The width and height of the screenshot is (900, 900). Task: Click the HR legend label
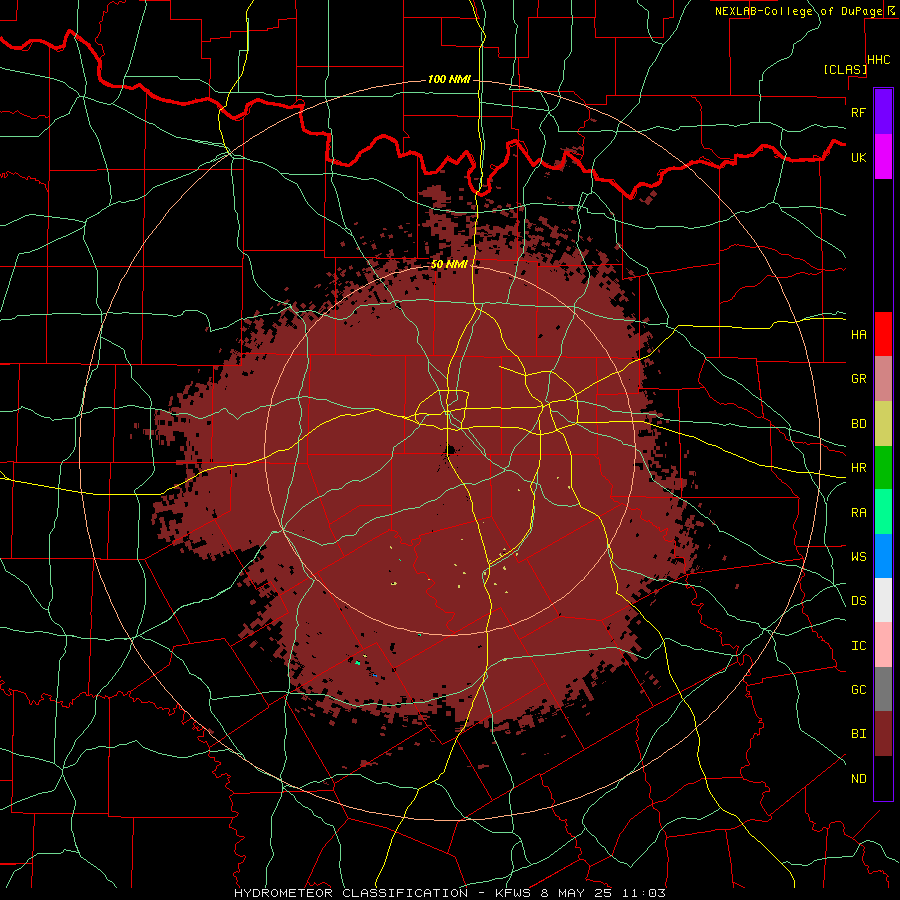[858, 468]
